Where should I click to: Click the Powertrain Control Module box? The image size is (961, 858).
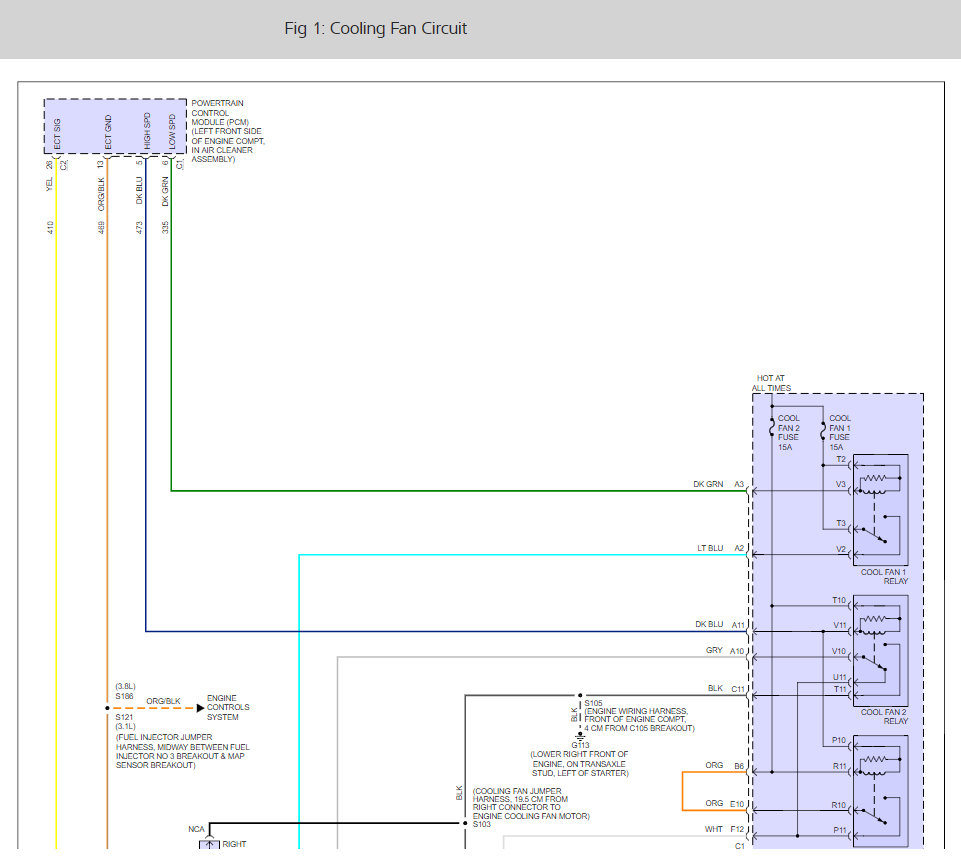coord(114,128)
